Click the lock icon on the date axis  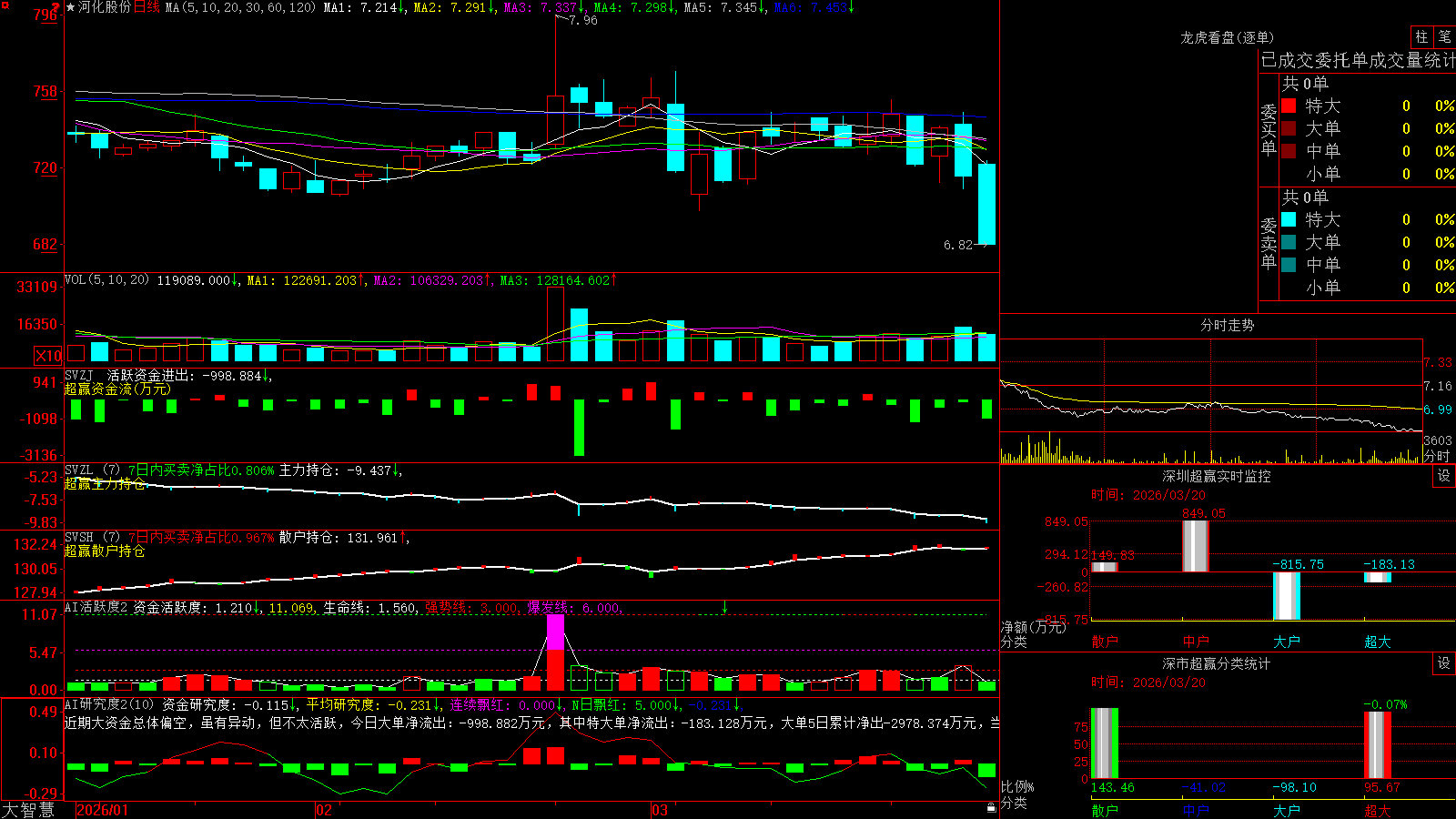[992, 807]
